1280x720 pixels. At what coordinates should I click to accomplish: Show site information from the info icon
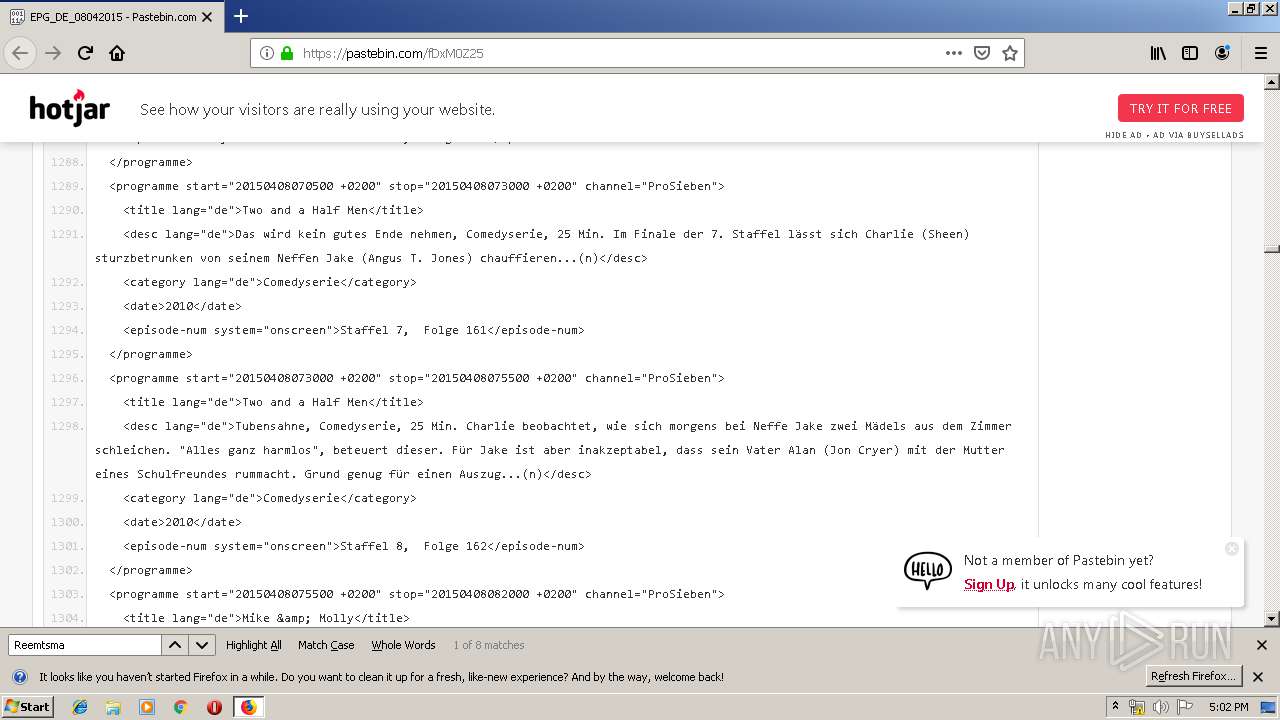(x=267, y=53)
